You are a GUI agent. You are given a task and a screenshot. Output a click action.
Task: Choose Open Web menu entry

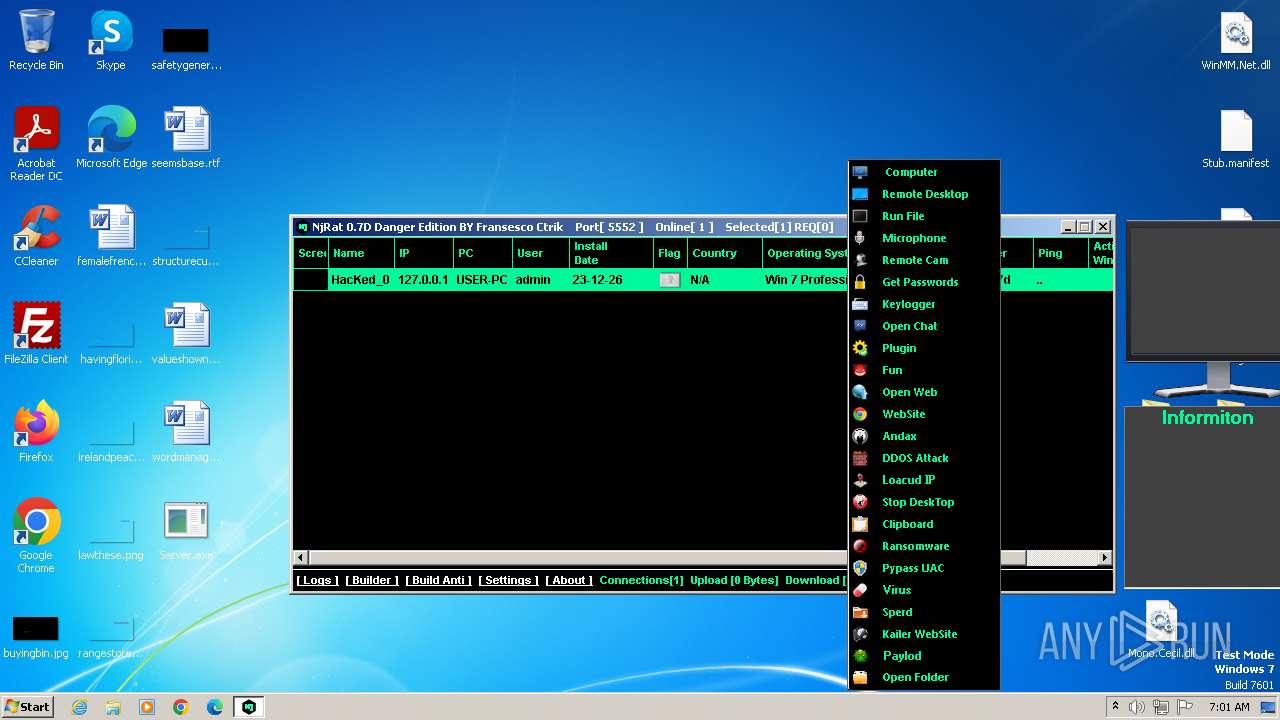click(x=910, y=392)
